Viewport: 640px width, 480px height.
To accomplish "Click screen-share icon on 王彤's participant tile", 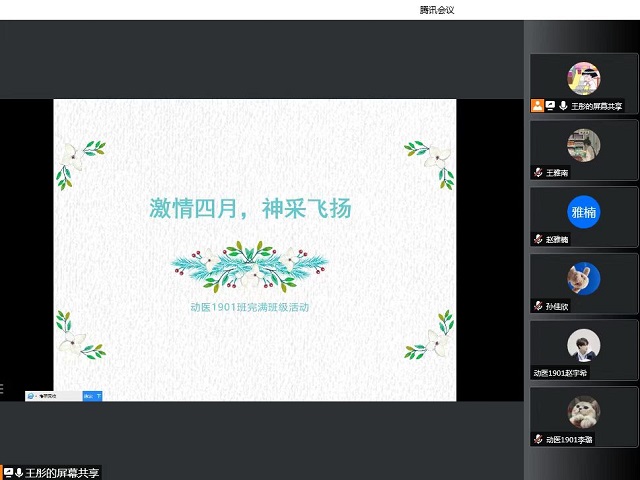I will [551, 106].
